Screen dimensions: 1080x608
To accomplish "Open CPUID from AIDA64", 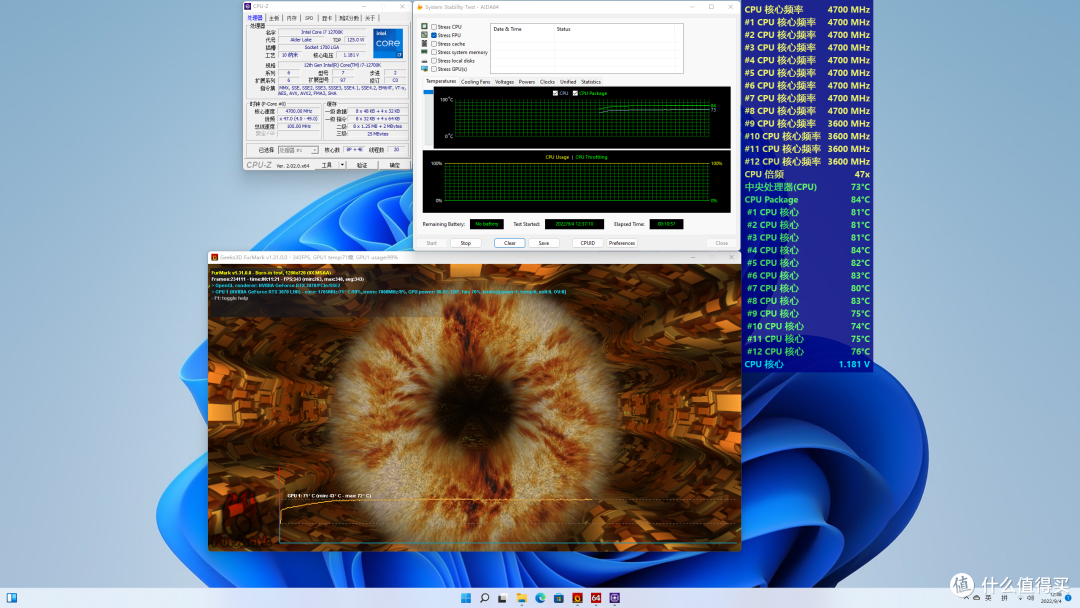I will pyautogui.click(x=588, y=243).
